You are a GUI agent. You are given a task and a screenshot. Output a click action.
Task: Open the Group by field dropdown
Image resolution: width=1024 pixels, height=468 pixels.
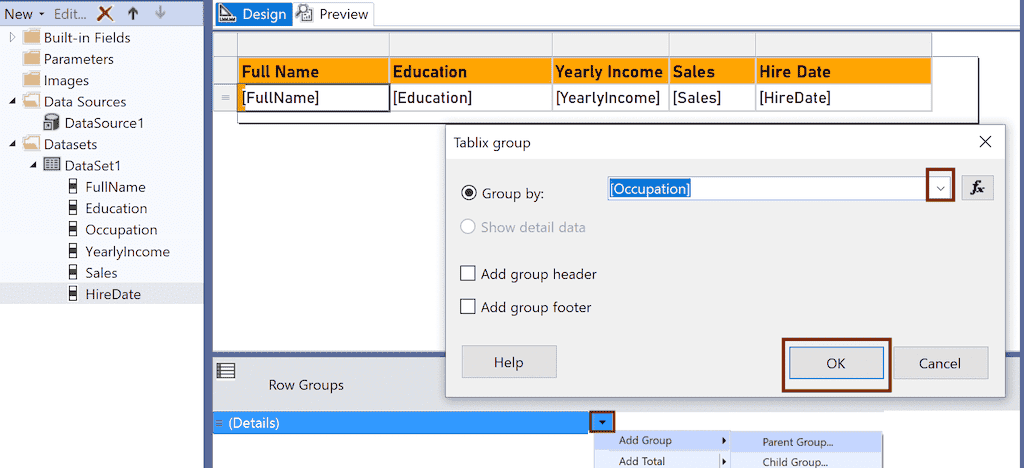[x=940, y=188]
